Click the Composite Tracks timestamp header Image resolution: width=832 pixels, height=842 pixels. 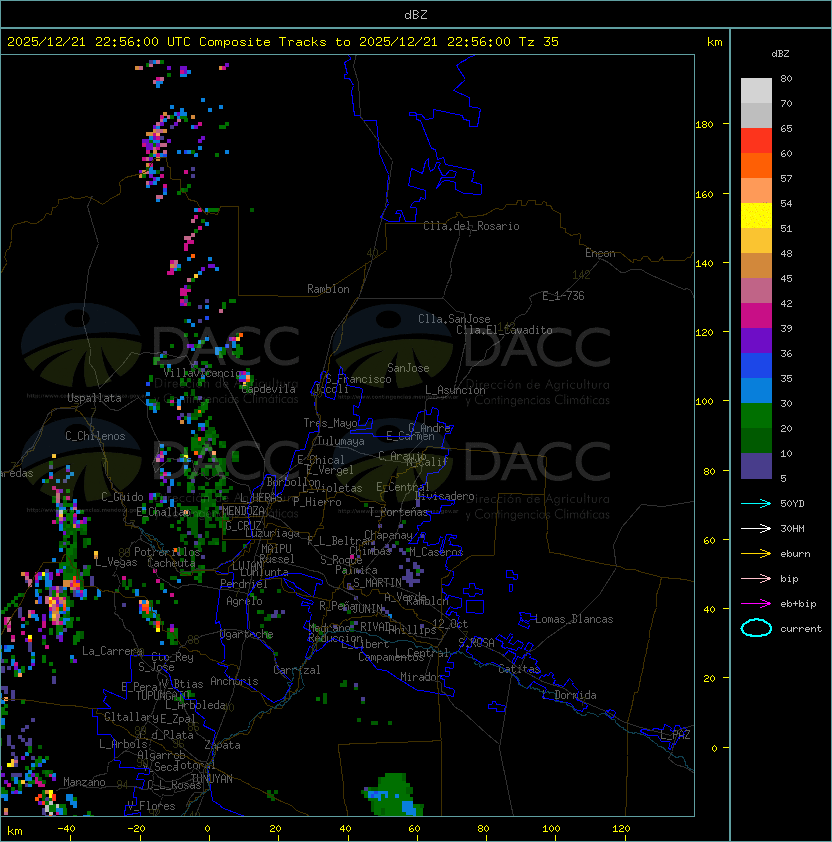pos(283,41)
